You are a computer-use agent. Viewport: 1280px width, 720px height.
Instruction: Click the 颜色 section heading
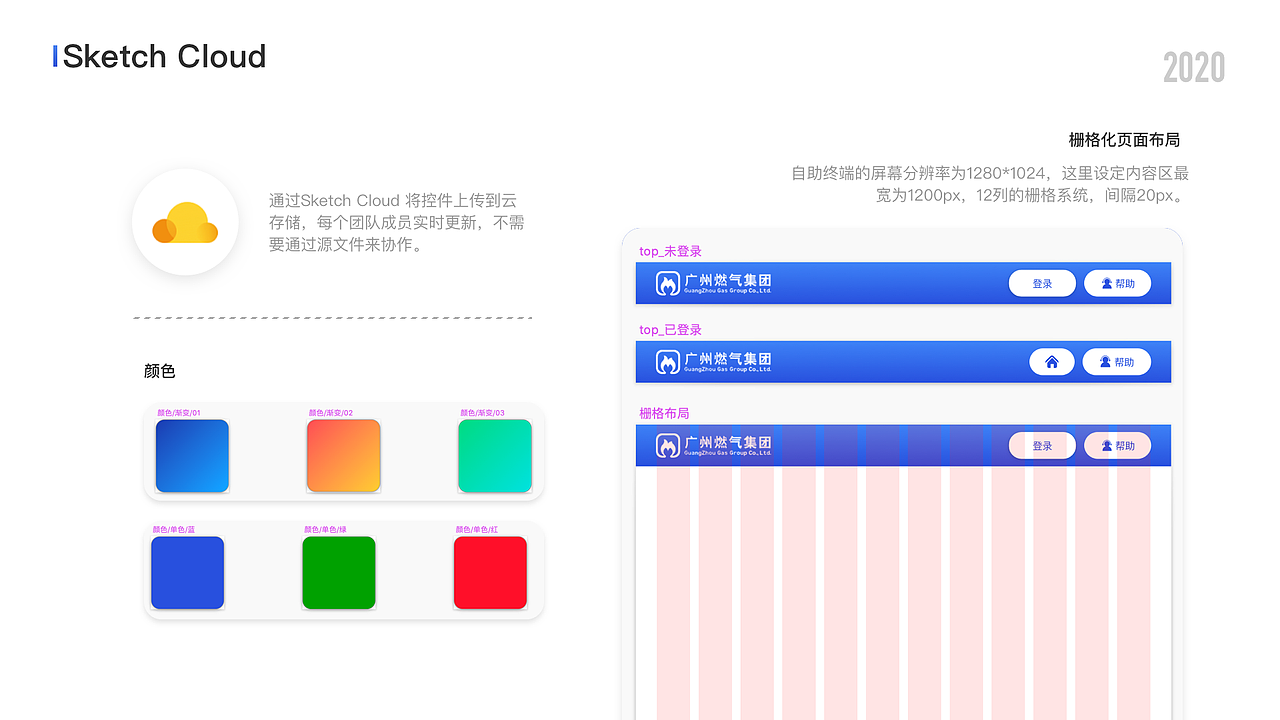160,371
